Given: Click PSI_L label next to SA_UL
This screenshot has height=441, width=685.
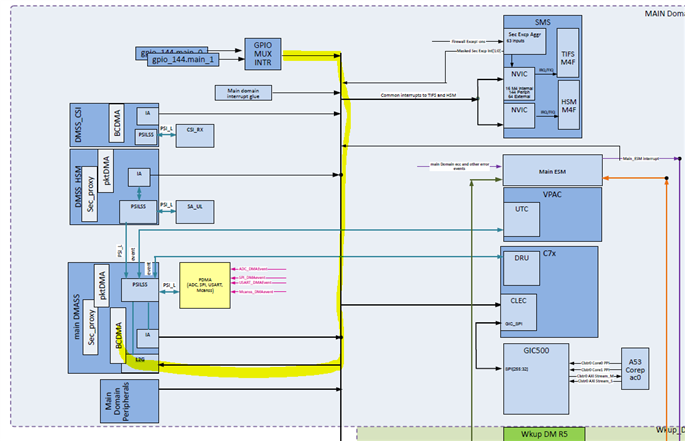Looking at the screenshot, I should pyautogui.click(x=166, y=205).
